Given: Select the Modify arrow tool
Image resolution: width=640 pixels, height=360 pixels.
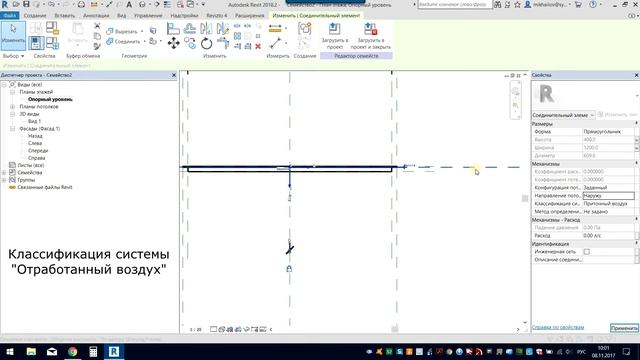Looking at the screenshot, I should (13, 35).
